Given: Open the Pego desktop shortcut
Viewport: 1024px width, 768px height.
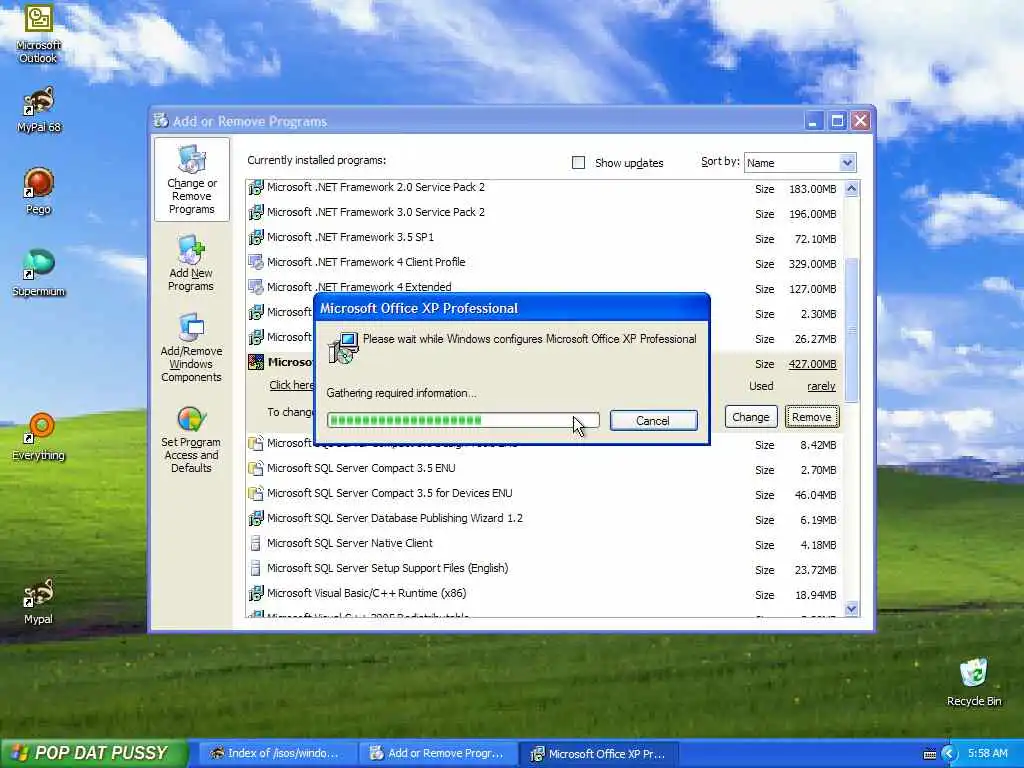Looking at the screenshot, I should (39, 191).
